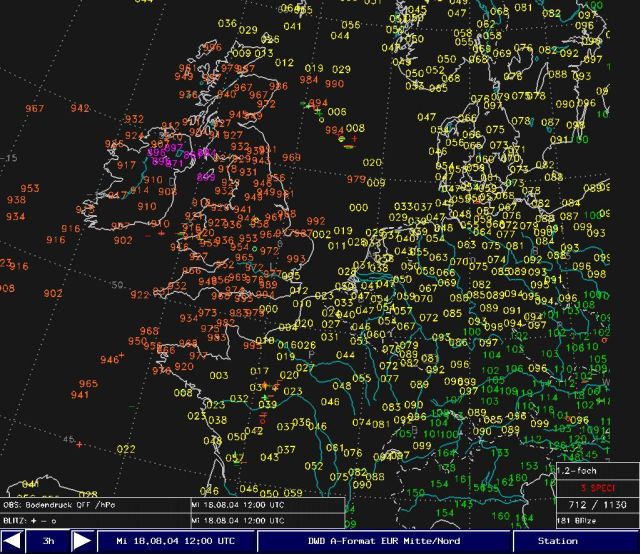
Task: Click the left arrow to step back in time
Action: 13,541
